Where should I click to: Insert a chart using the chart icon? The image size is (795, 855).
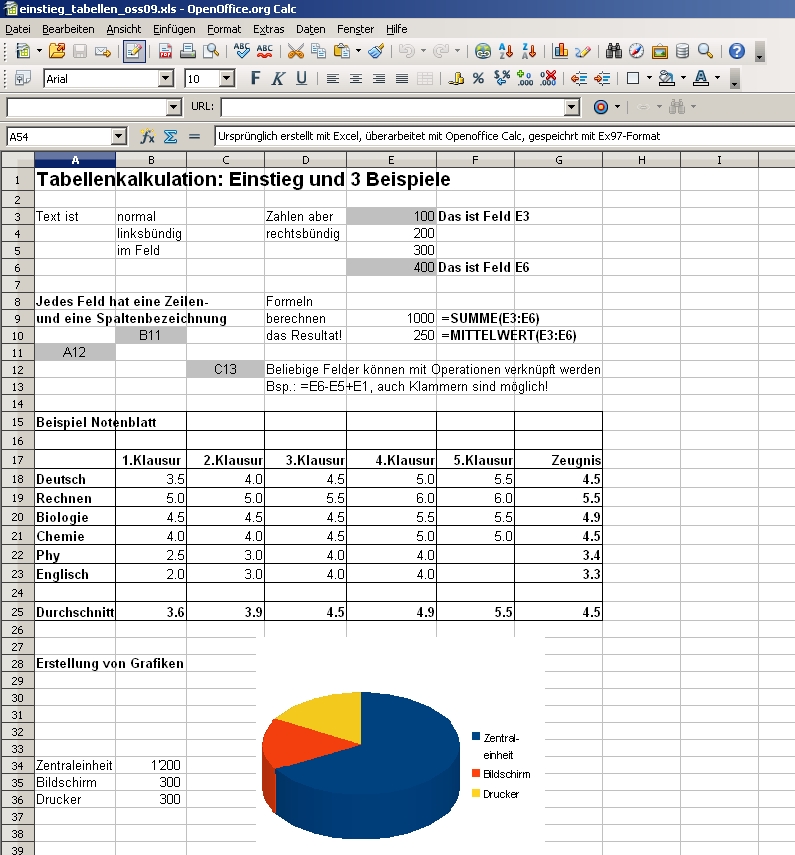(560, 51)
